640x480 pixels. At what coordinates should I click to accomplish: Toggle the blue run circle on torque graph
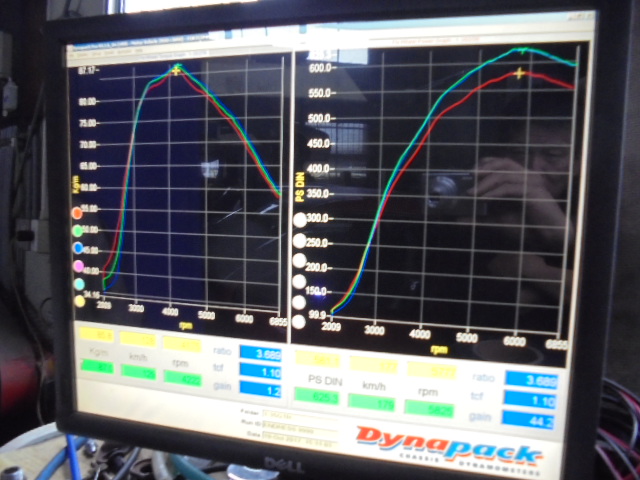click(x=78, y=248)
